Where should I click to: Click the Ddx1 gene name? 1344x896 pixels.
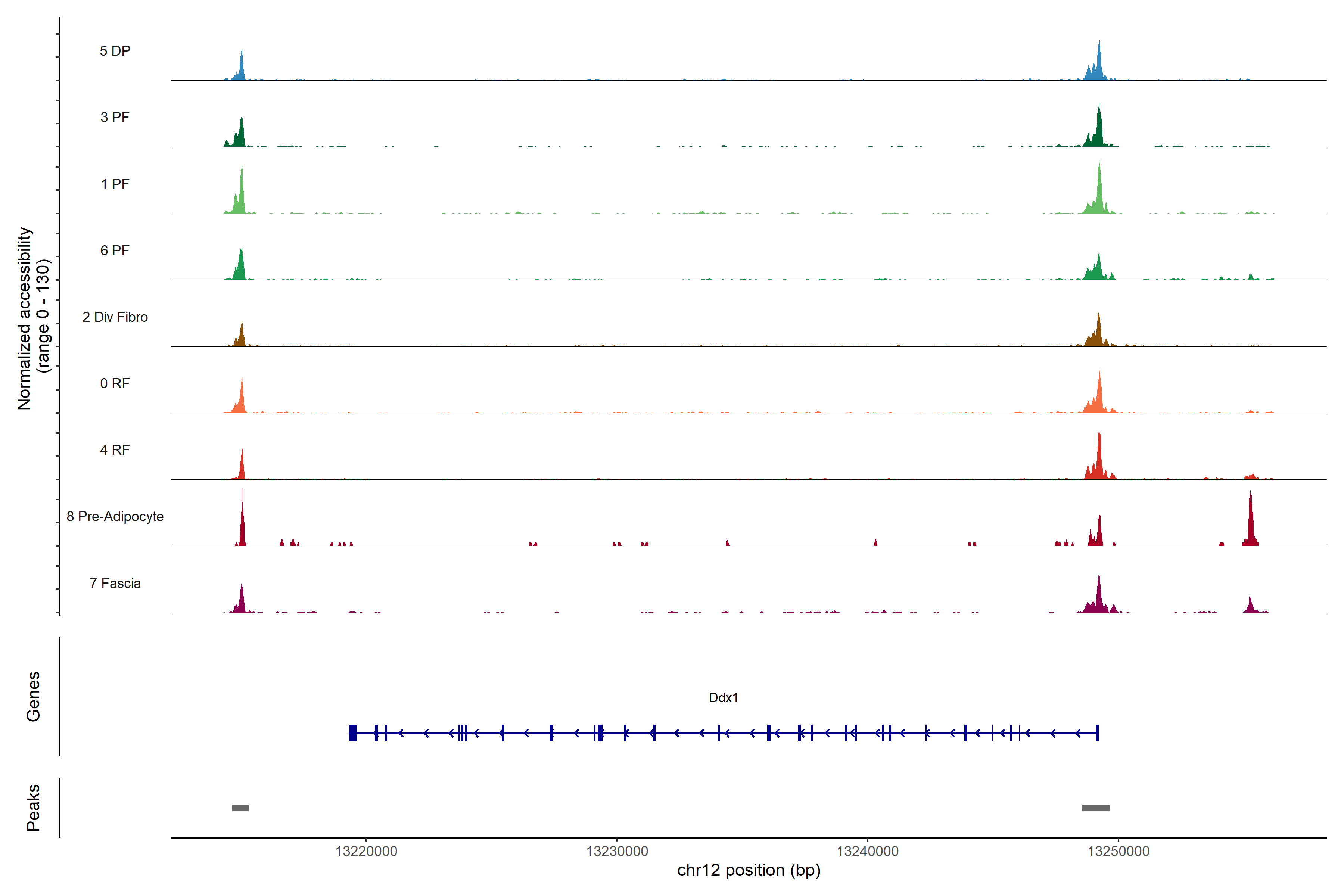[x=723, y=698]
